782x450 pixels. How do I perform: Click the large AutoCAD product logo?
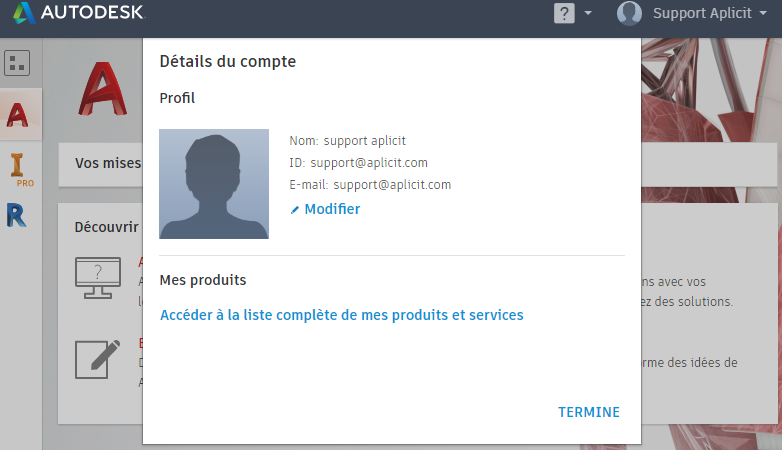coord(104,92)
